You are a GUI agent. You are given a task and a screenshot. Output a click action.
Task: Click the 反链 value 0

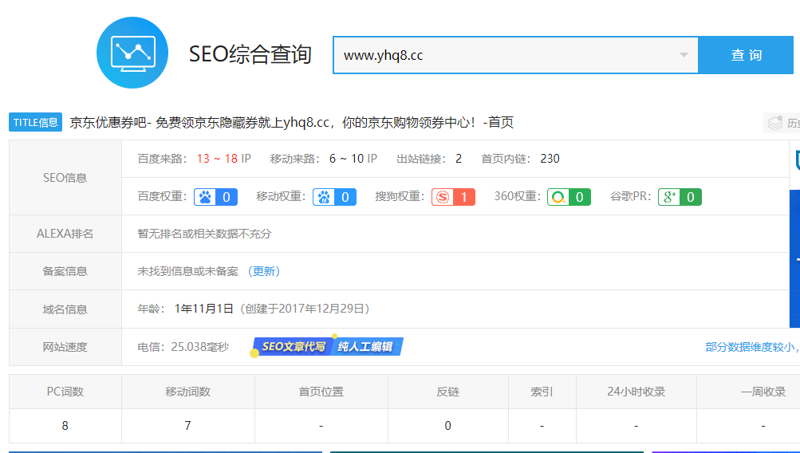pos(448,425)
